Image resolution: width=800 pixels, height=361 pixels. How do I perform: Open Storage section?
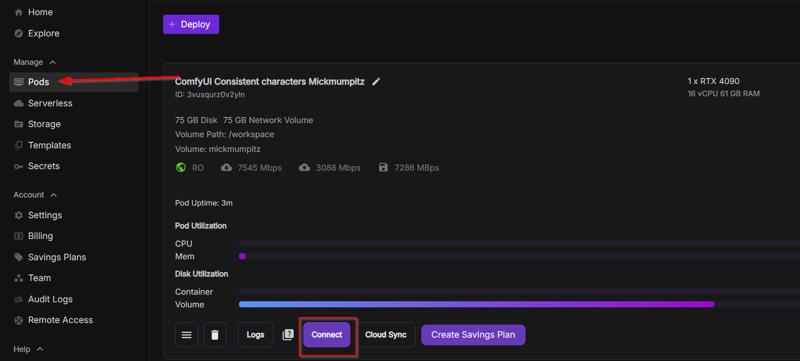click(44, 124)
